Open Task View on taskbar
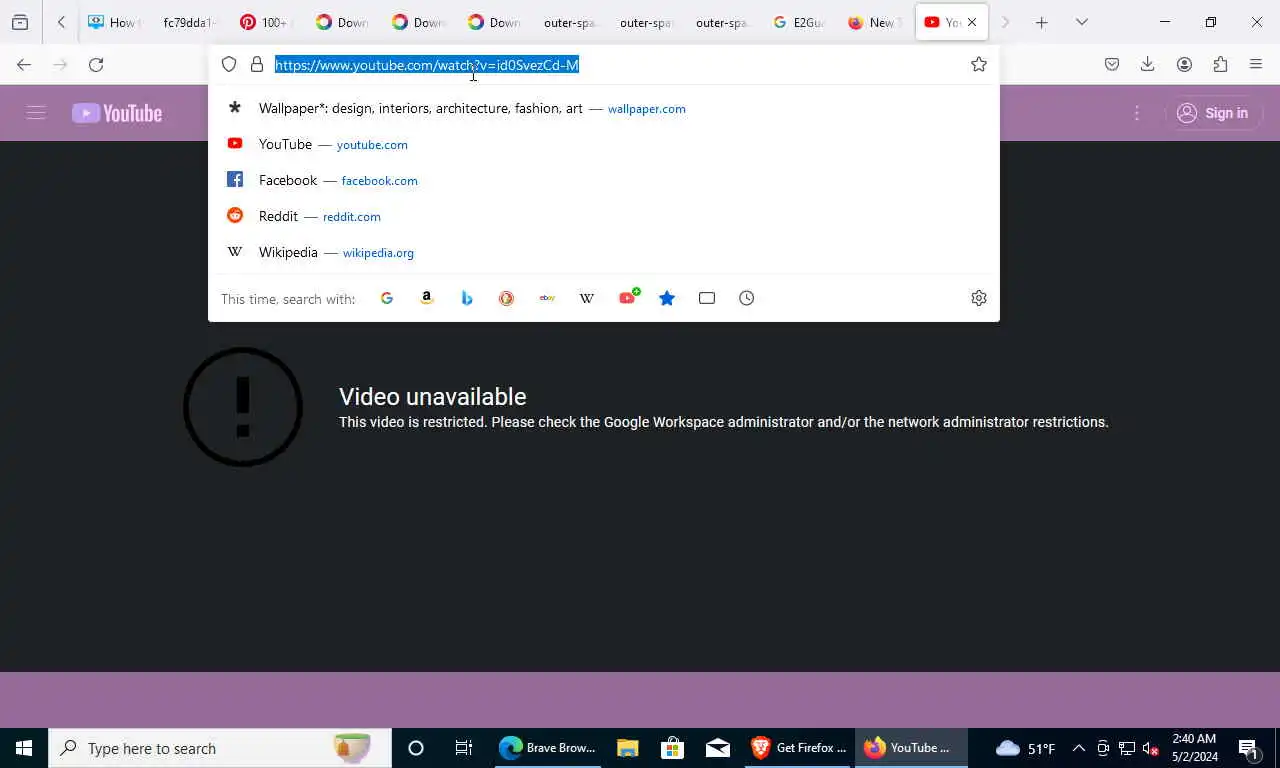The height and width of the screenshot is (768, 1280). (464, 748)
